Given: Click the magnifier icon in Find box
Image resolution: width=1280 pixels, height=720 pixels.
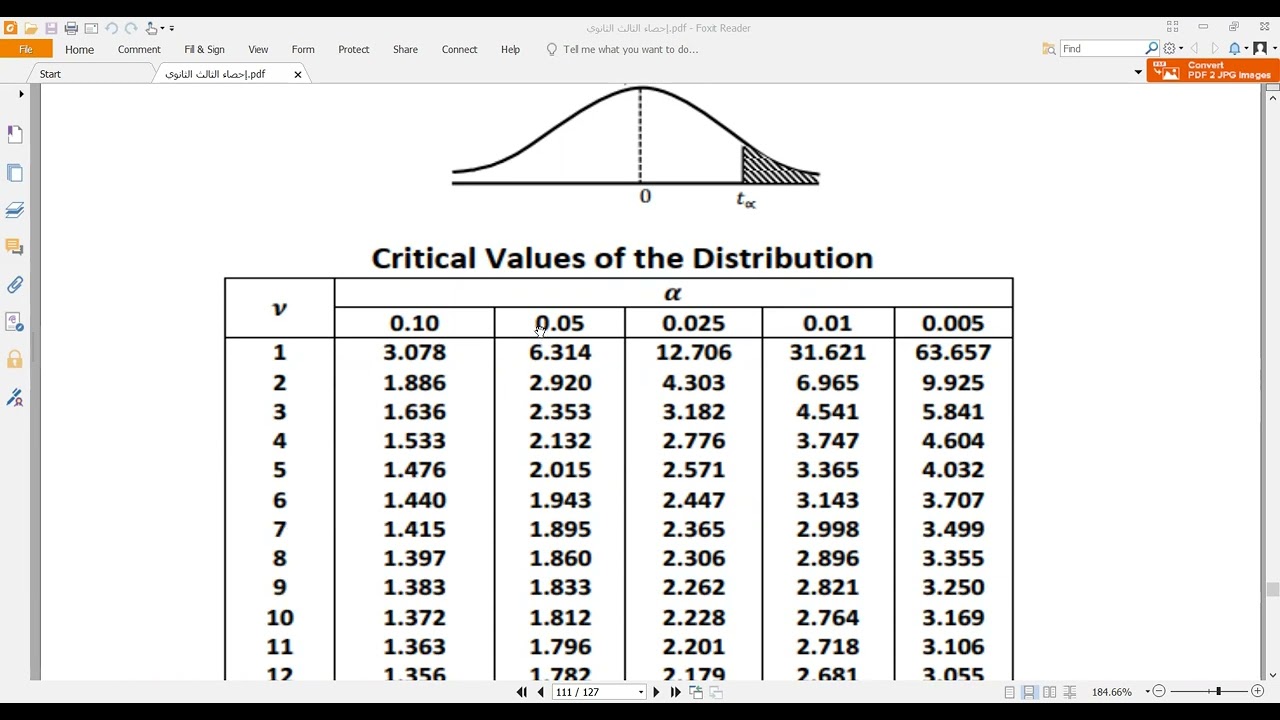Looking at the screenshot, I should coord(1152,48).
